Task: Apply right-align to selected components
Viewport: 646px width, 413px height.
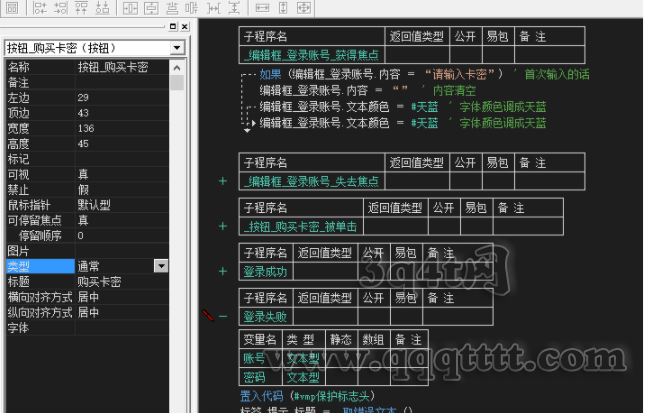Action: pos(61,7)
